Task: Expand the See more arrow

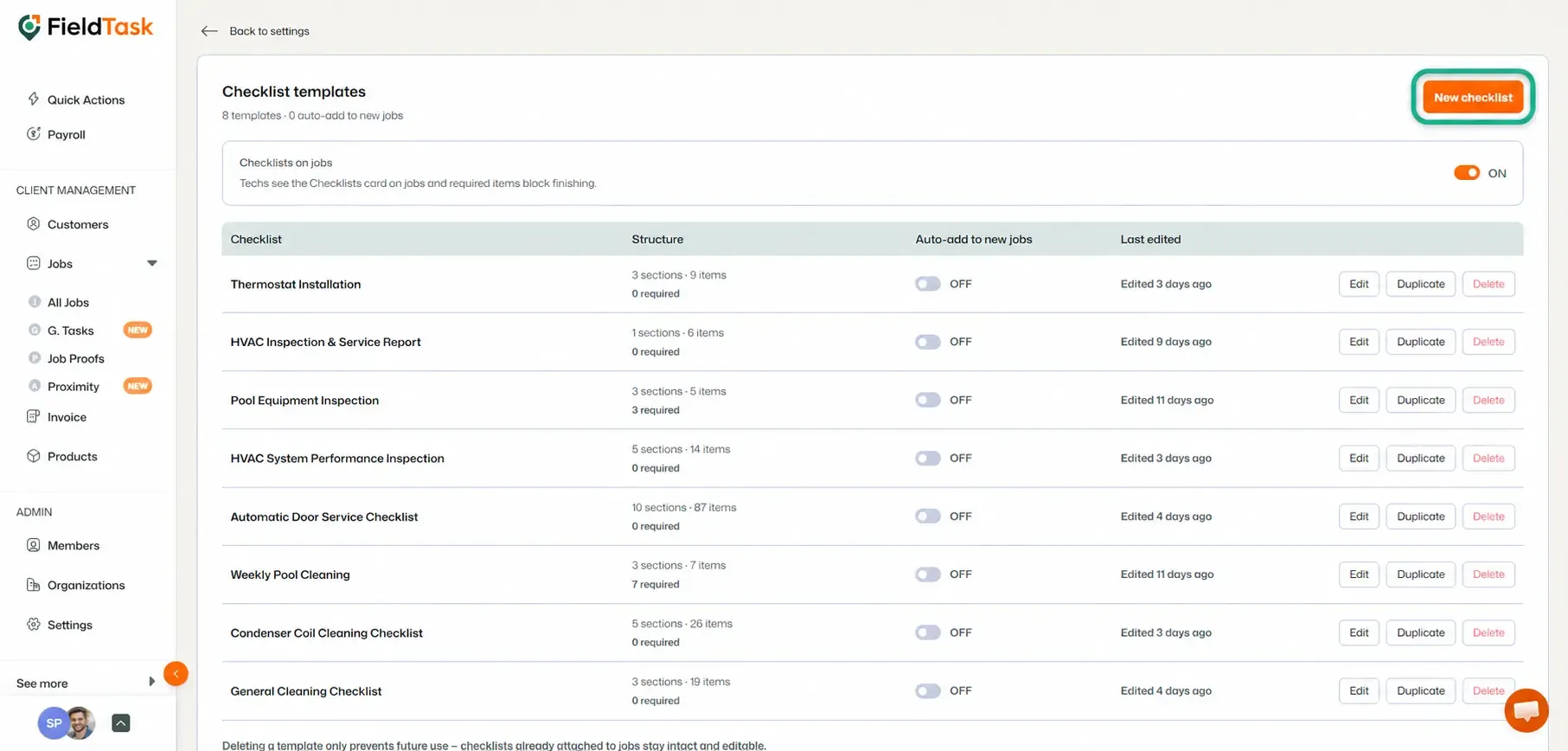Action: (152, 682)
